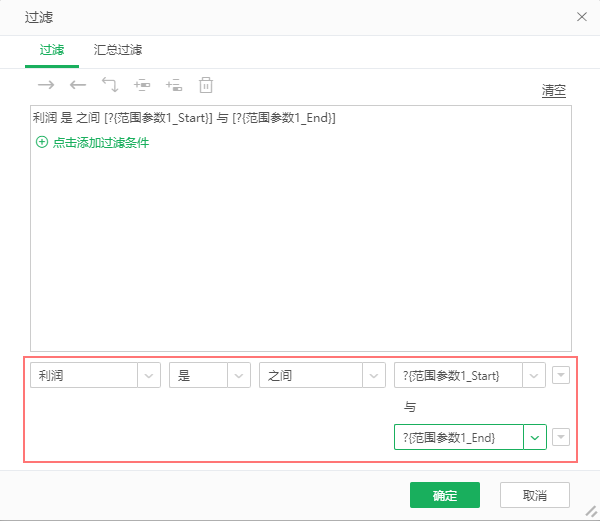Click the resize grip at dialog corner

coord(591,511)
